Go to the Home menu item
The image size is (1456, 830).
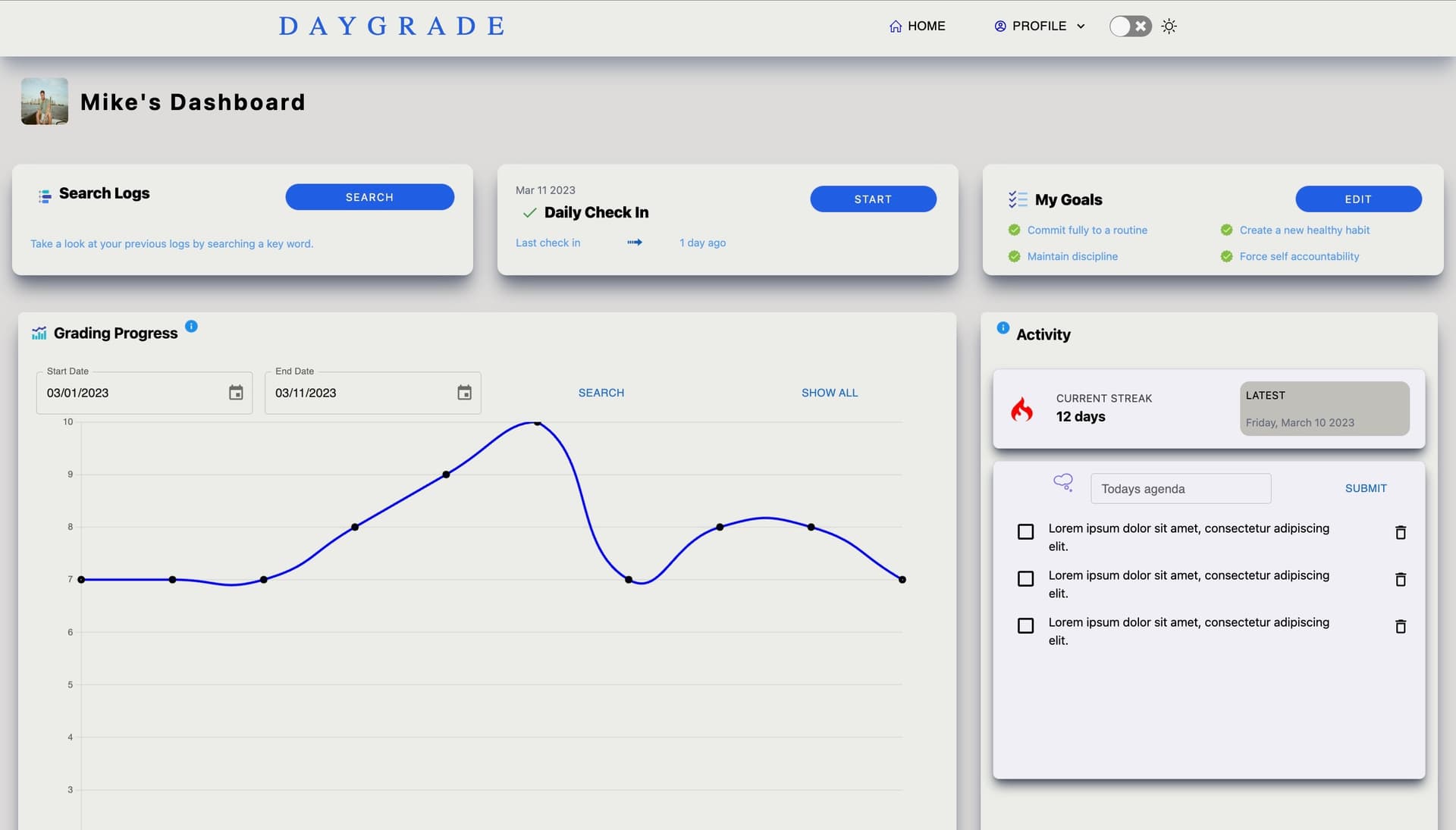tap(917, 27)
